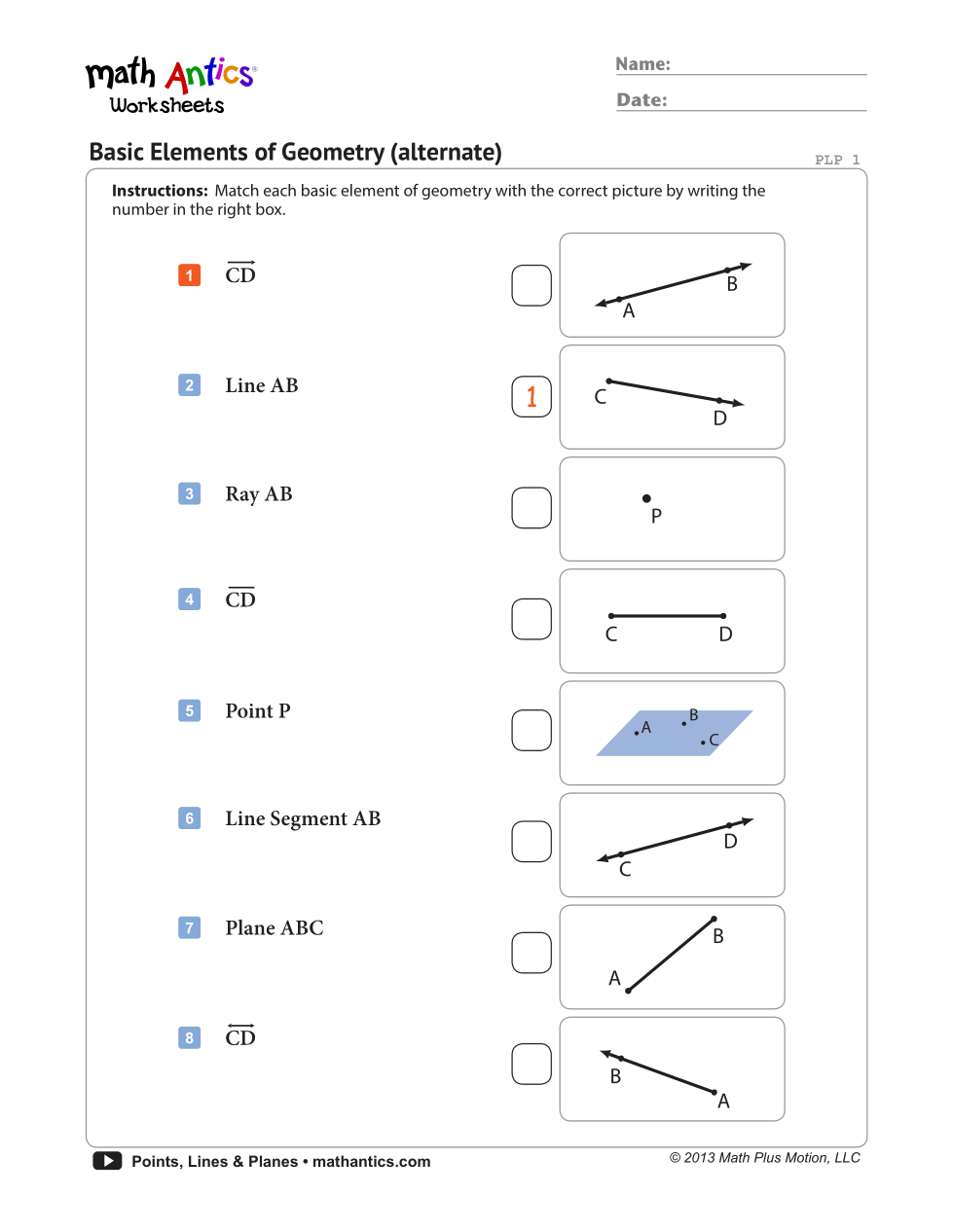953x1232 pixels.
Task: Click the blue number 3 badge
Action: click(189, 494)
